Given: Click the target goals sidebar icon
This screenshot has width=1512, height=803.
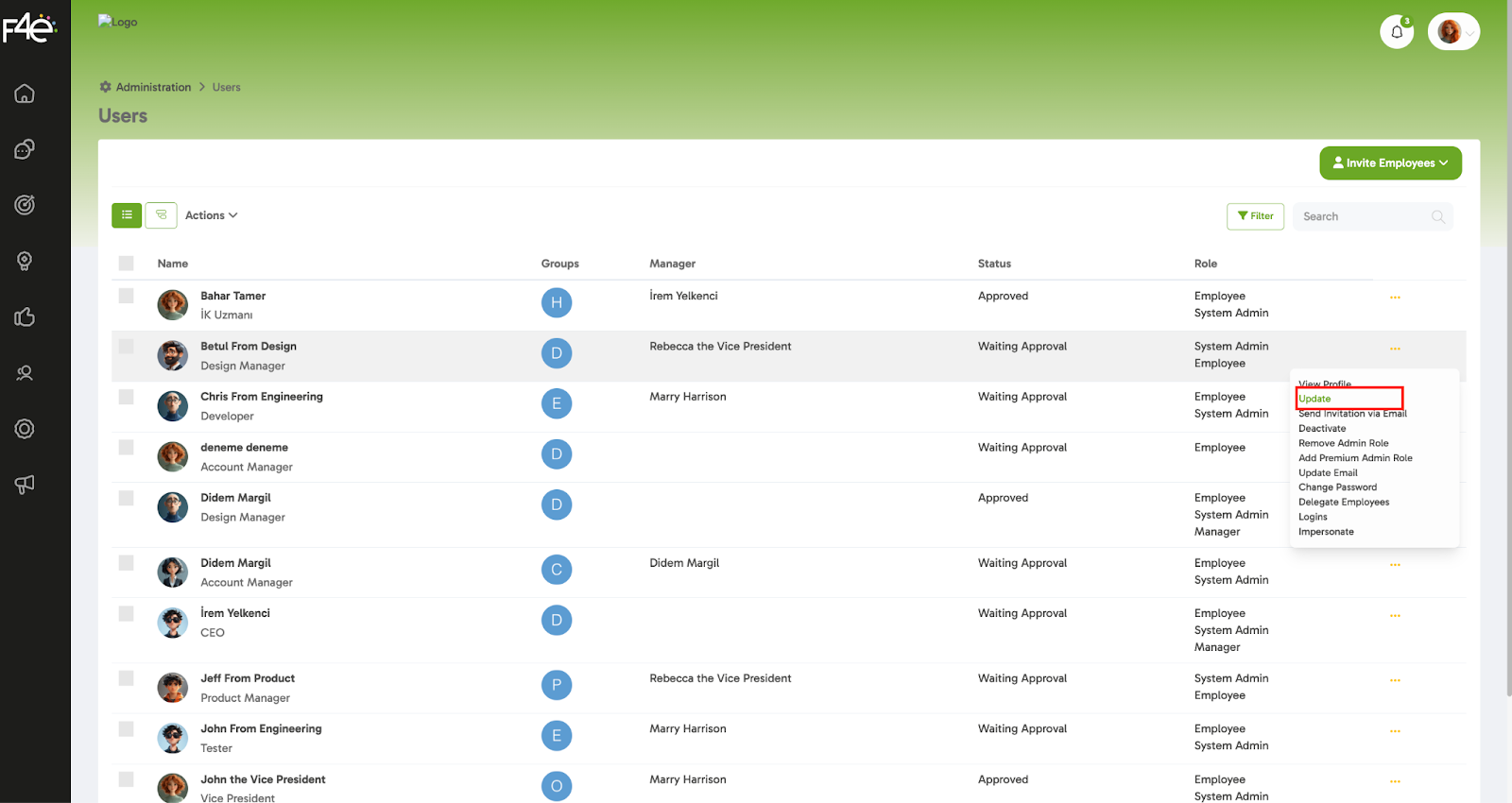Looking at the screenshot, I should click(25, 205).
